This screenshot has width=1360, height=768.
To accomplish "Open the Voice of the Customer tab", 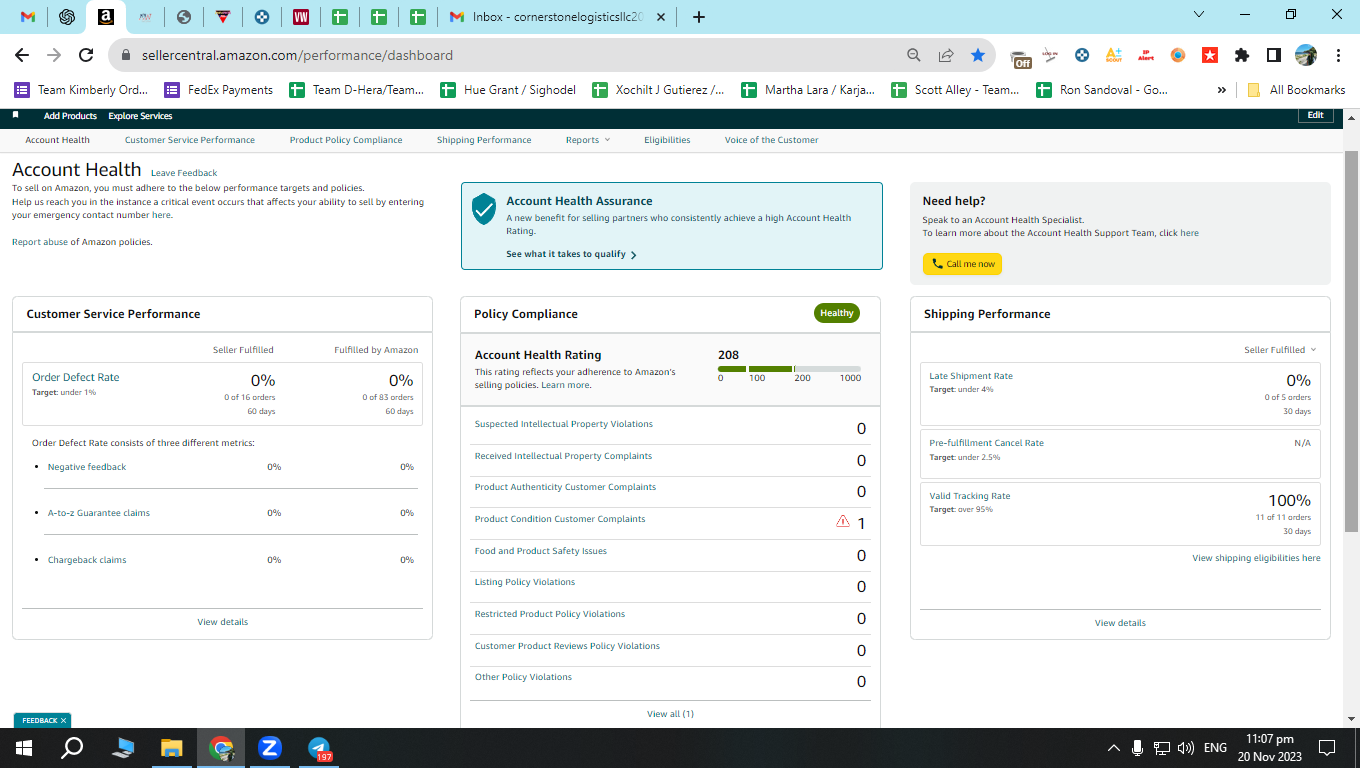I will [x=771, y=140].
